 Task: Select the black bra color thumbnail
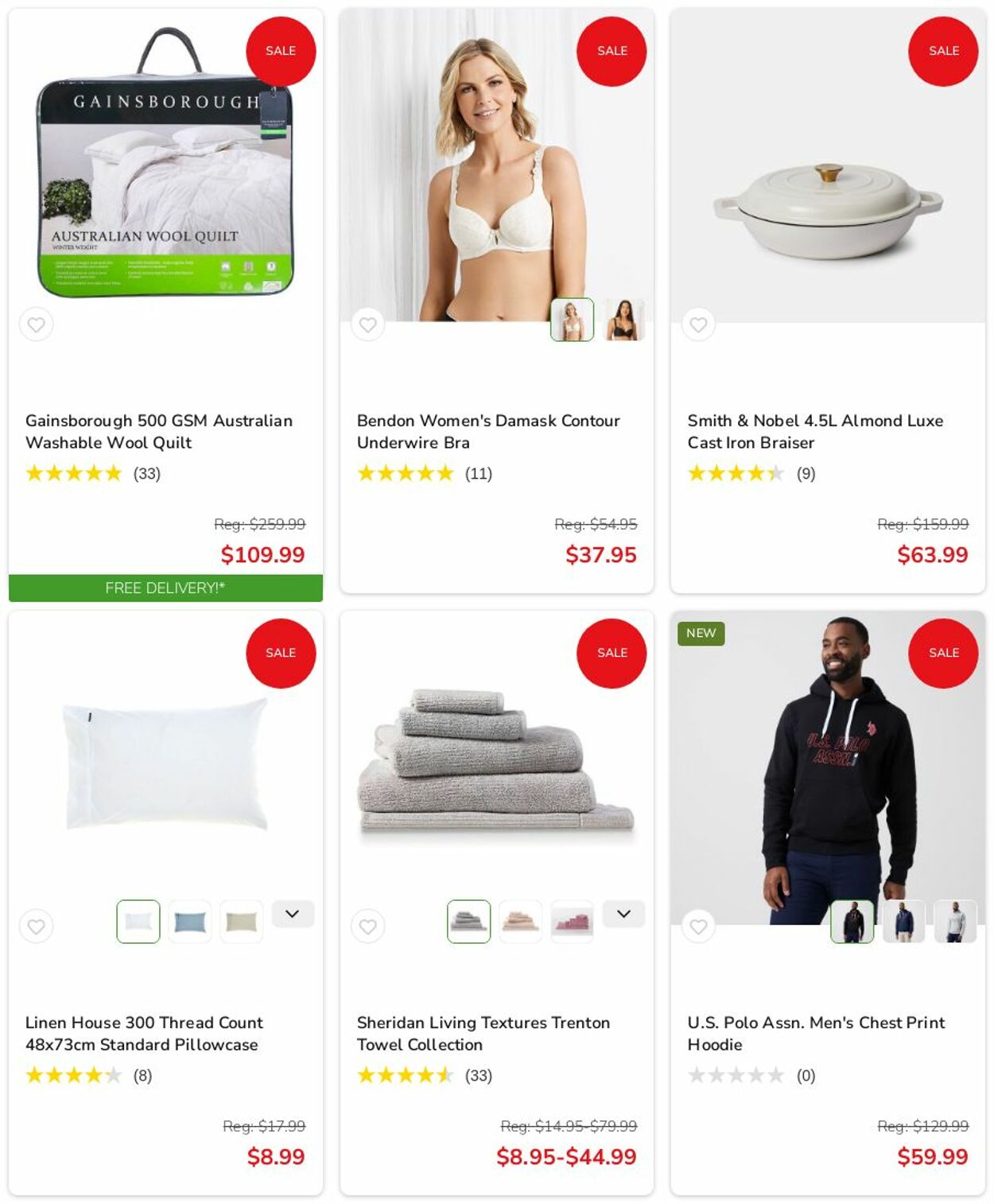pyautogui.click(x=623, y=320)
